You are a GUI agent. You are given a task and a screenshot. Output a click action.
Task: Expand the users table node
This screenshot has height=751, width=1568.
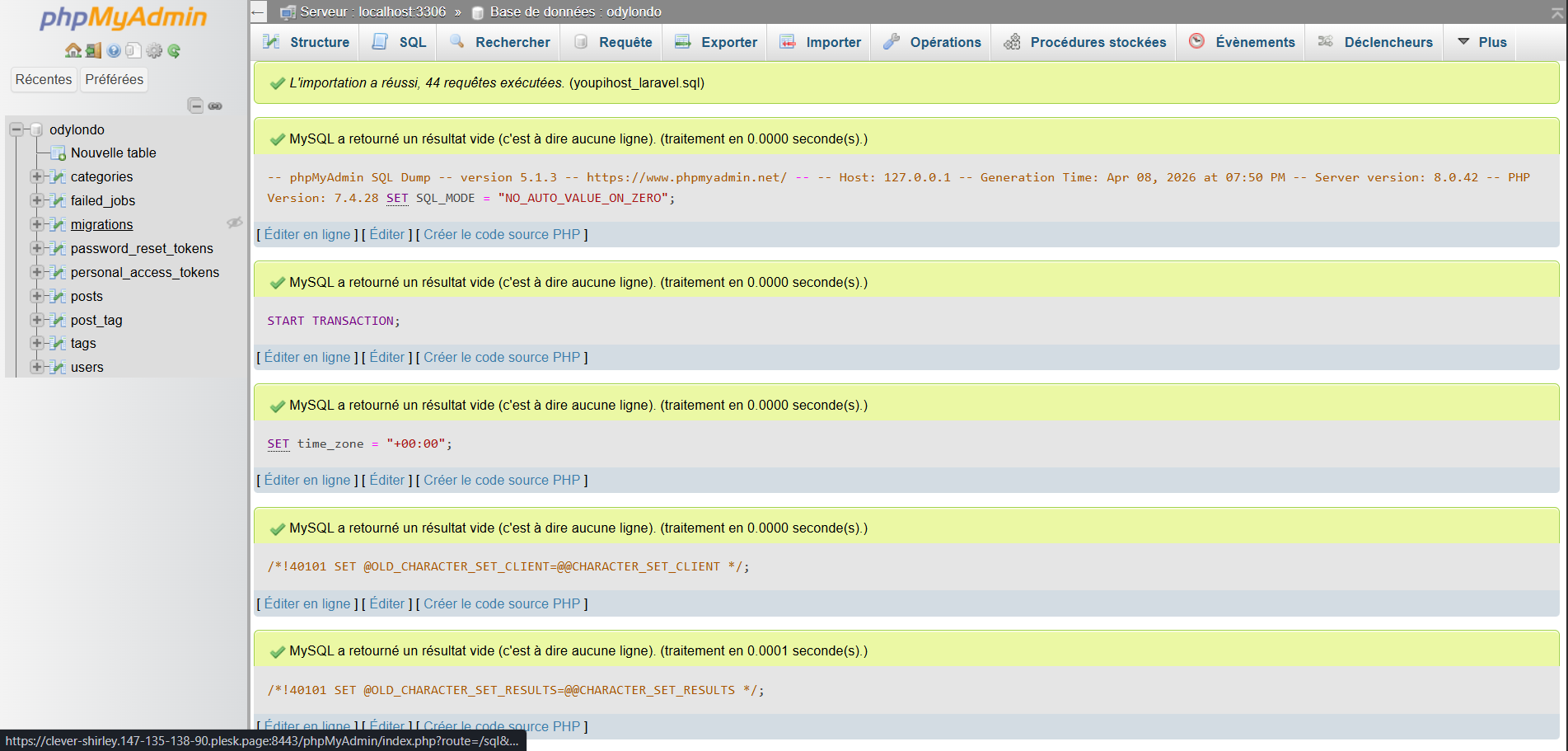pos(36,367)
